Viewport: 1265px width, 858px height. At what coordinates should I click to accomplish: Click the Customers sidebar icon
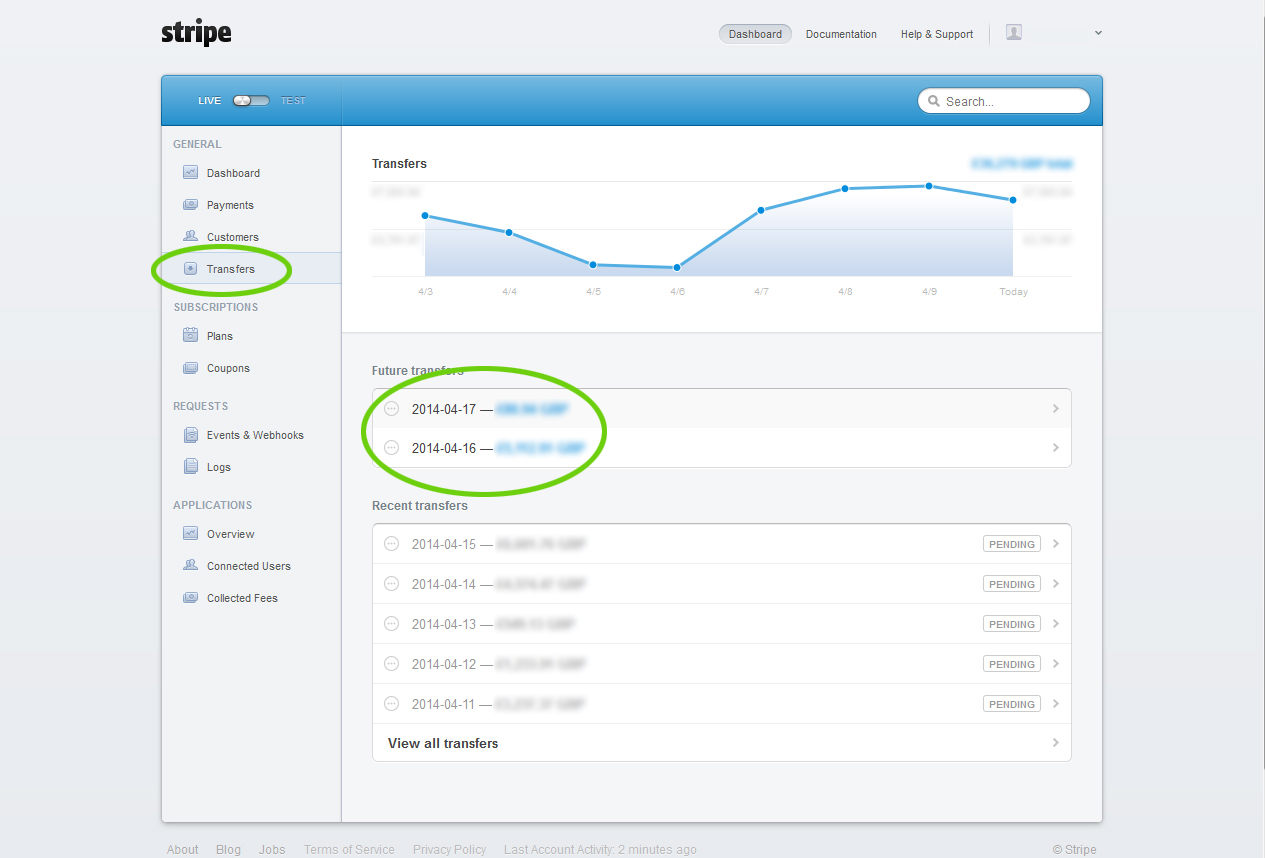click(x=190, y=236)
